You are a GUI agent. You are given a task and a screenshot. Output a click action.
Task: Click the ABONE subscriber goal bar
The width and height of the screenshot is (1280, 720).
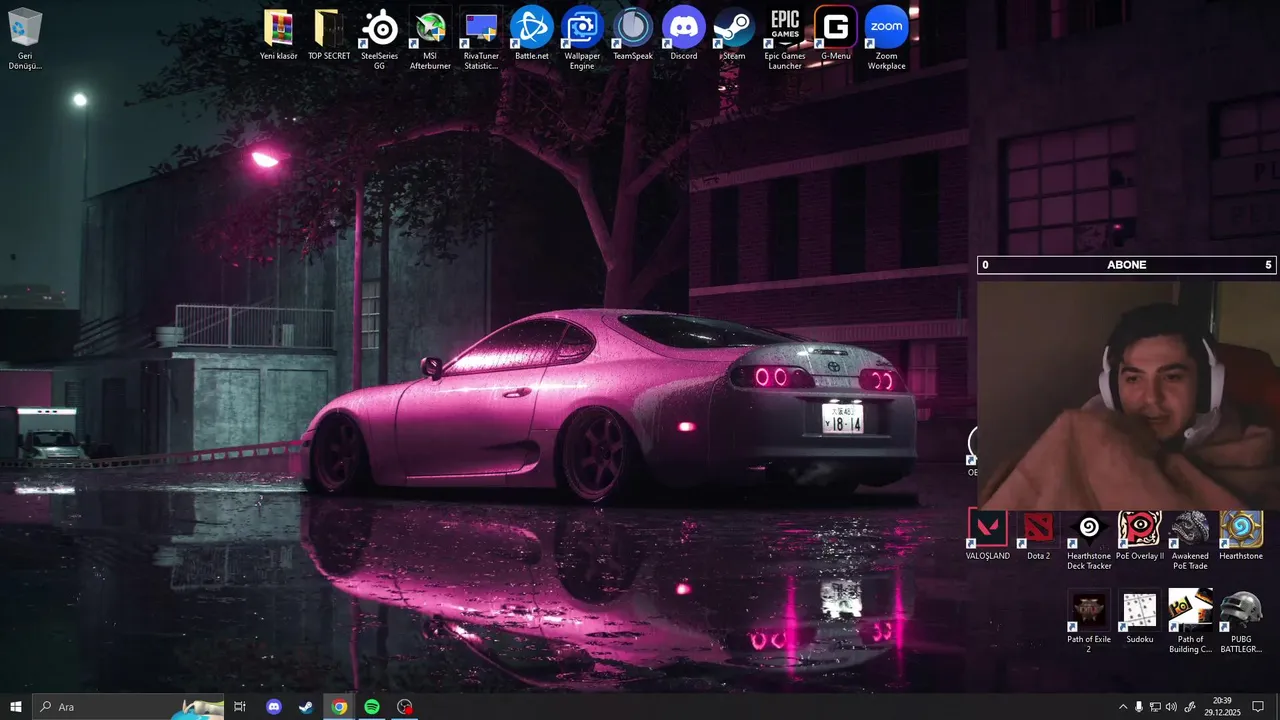pos(1127,265)
